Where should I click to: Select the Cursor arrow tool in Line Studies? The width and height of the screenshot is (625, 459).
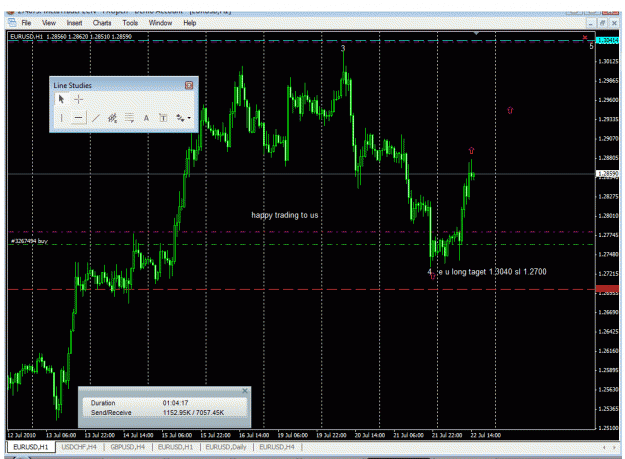[61, 99]
